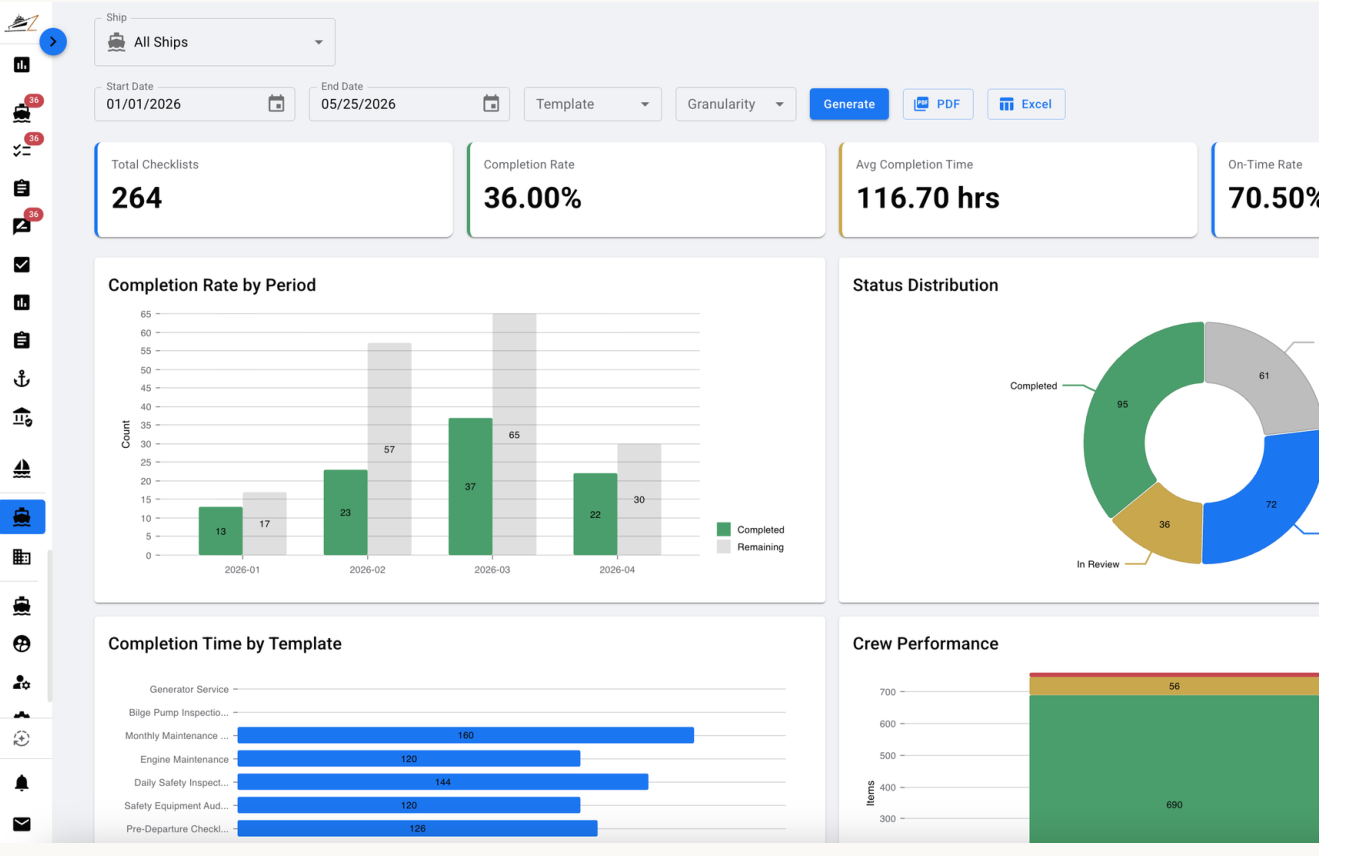Open the End Date calendar picker icon
Viewport: 1365px width, 856px height.
491,104
